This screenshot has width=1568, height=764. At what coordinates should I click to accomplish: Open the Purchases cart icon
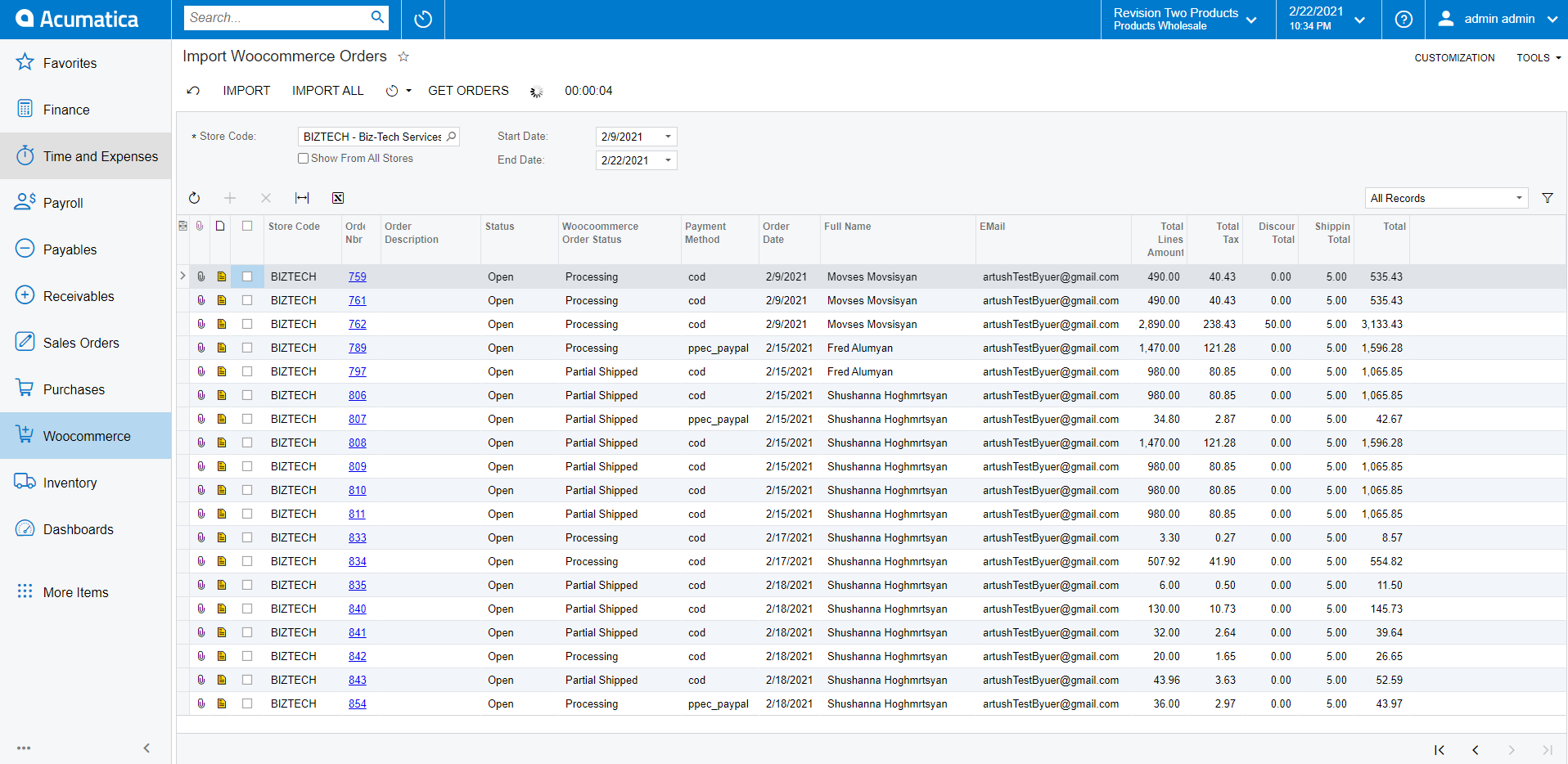(25, 389)
